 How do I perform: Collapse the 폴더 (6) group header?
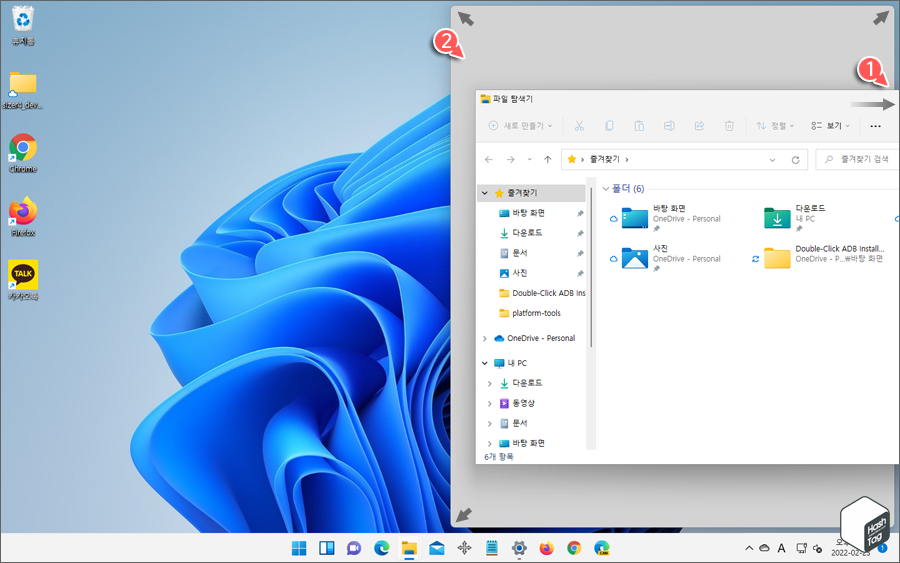click(606, 189)
